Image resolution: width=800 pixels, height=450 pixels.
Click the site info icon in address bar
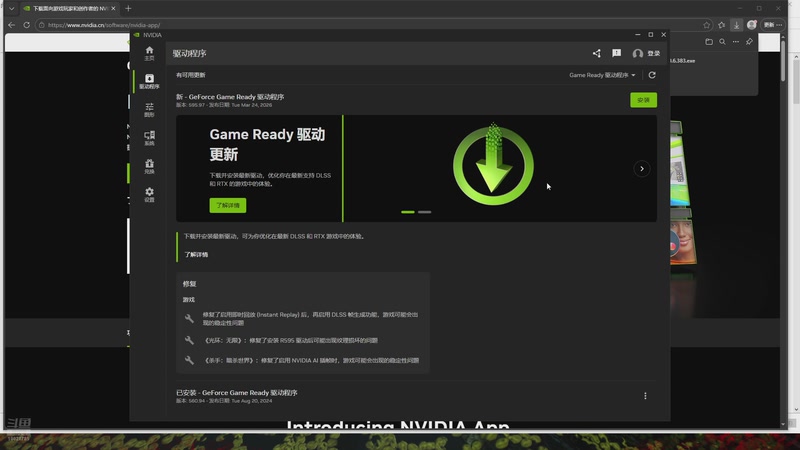point(42,24)
